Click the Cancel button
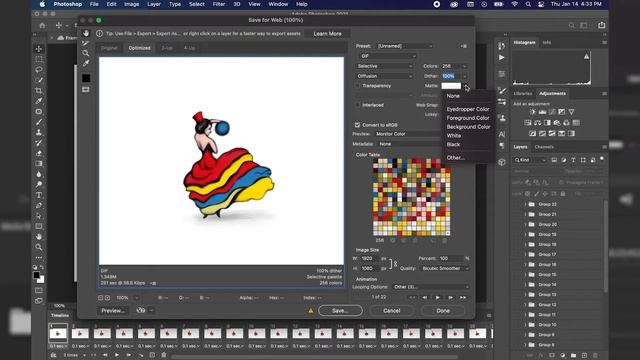The height and width of the screenshot is (360, 640). pyautogui.click(x=391, y=311)
